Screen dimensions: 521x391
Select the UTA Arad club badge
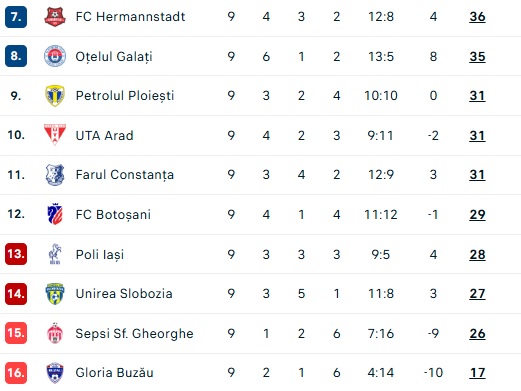click(55, 135)
